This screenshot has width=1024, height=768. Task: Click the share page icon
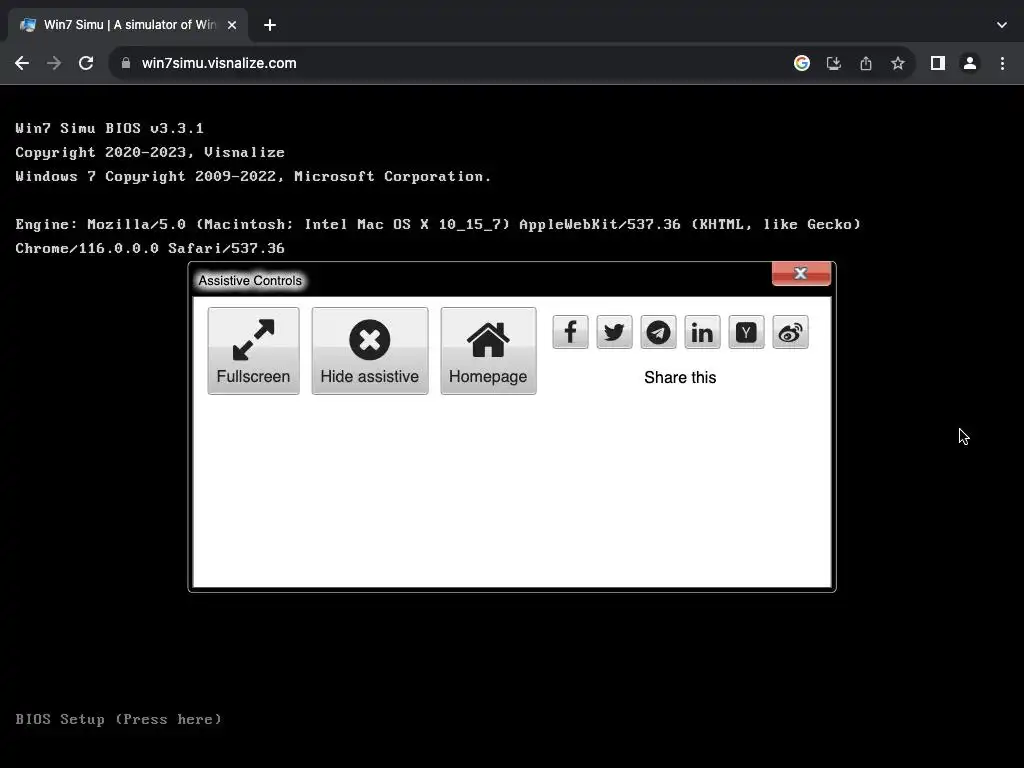[x=865, y=63]
